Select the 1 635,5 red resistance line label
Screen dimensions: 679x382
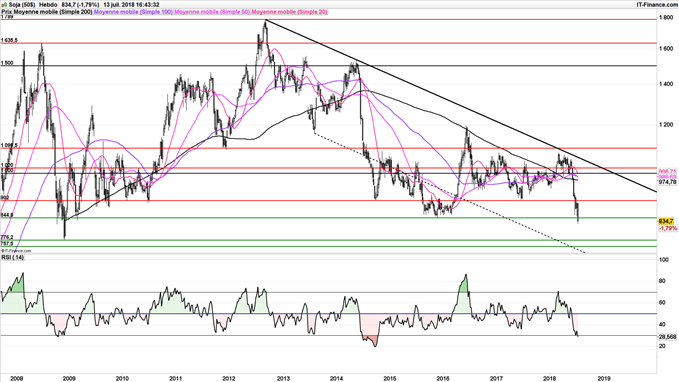point(9,40)
